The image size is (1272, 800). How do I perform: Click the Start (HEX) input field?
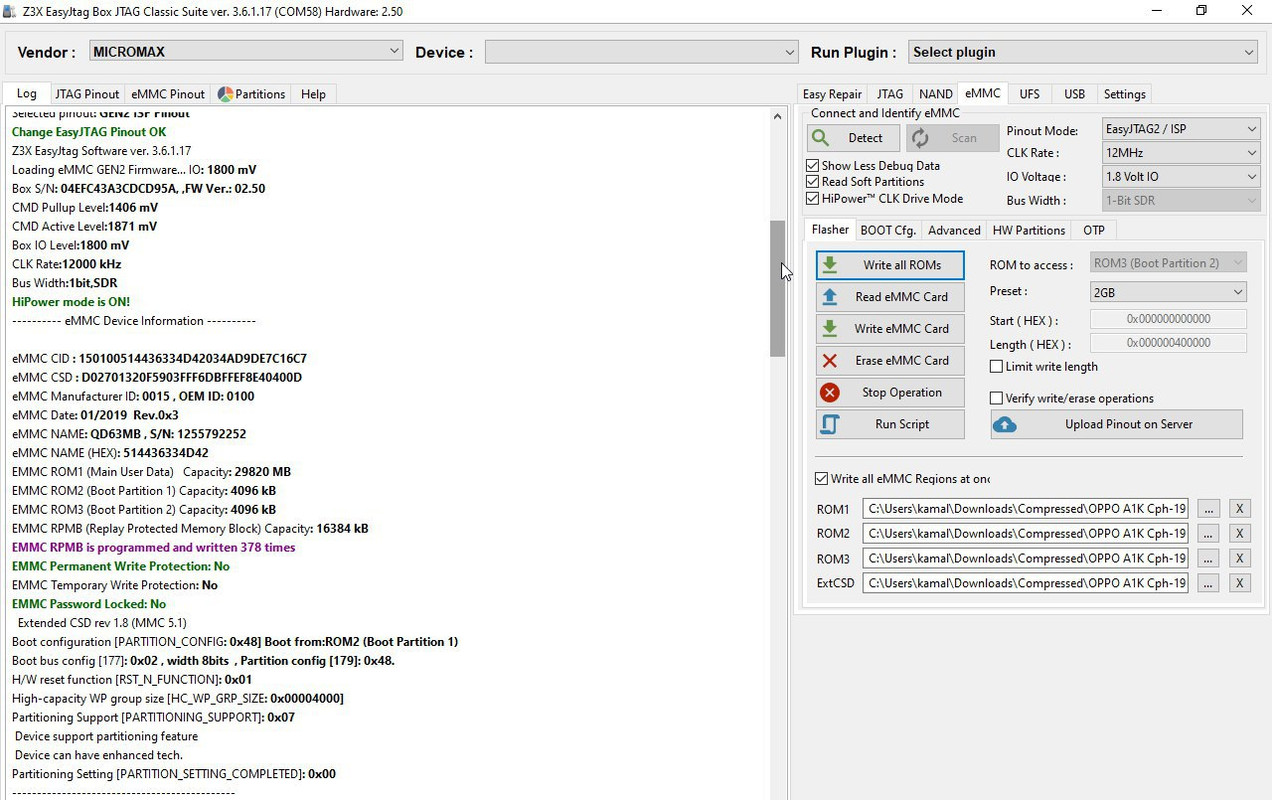(1168, 319)
